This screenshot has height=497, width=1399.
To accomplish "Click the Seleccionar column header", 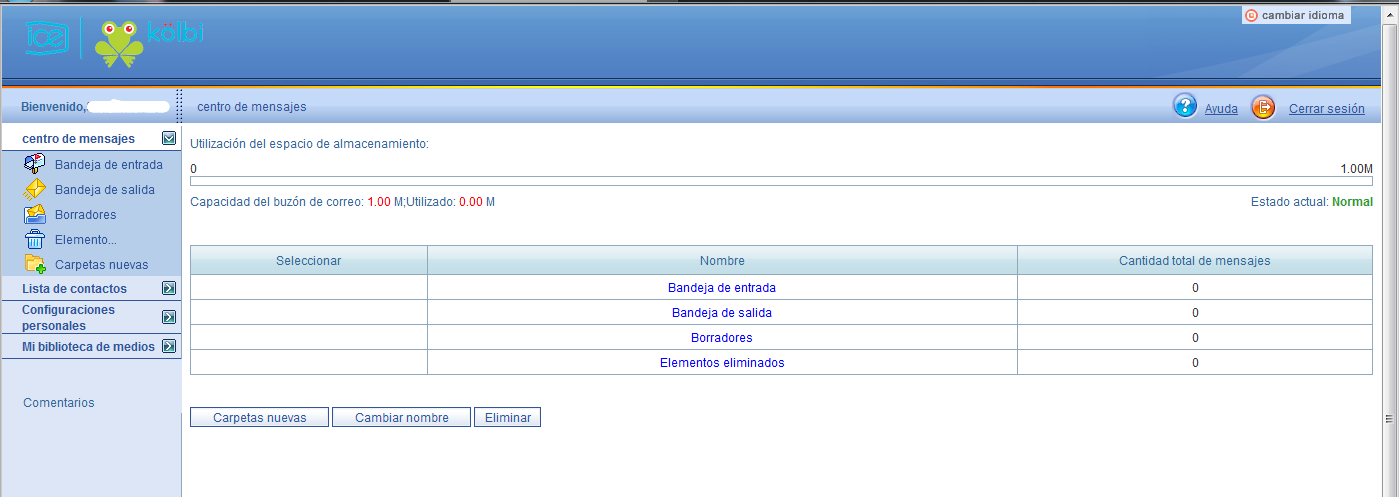I will tap(309, 261).
